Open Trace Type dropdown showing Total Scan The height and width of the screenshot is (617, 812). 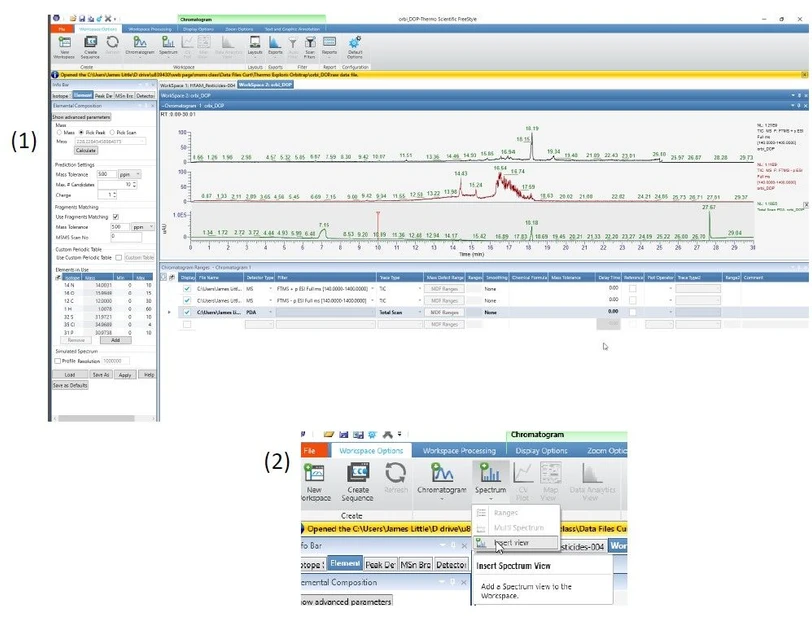point(419,312)
